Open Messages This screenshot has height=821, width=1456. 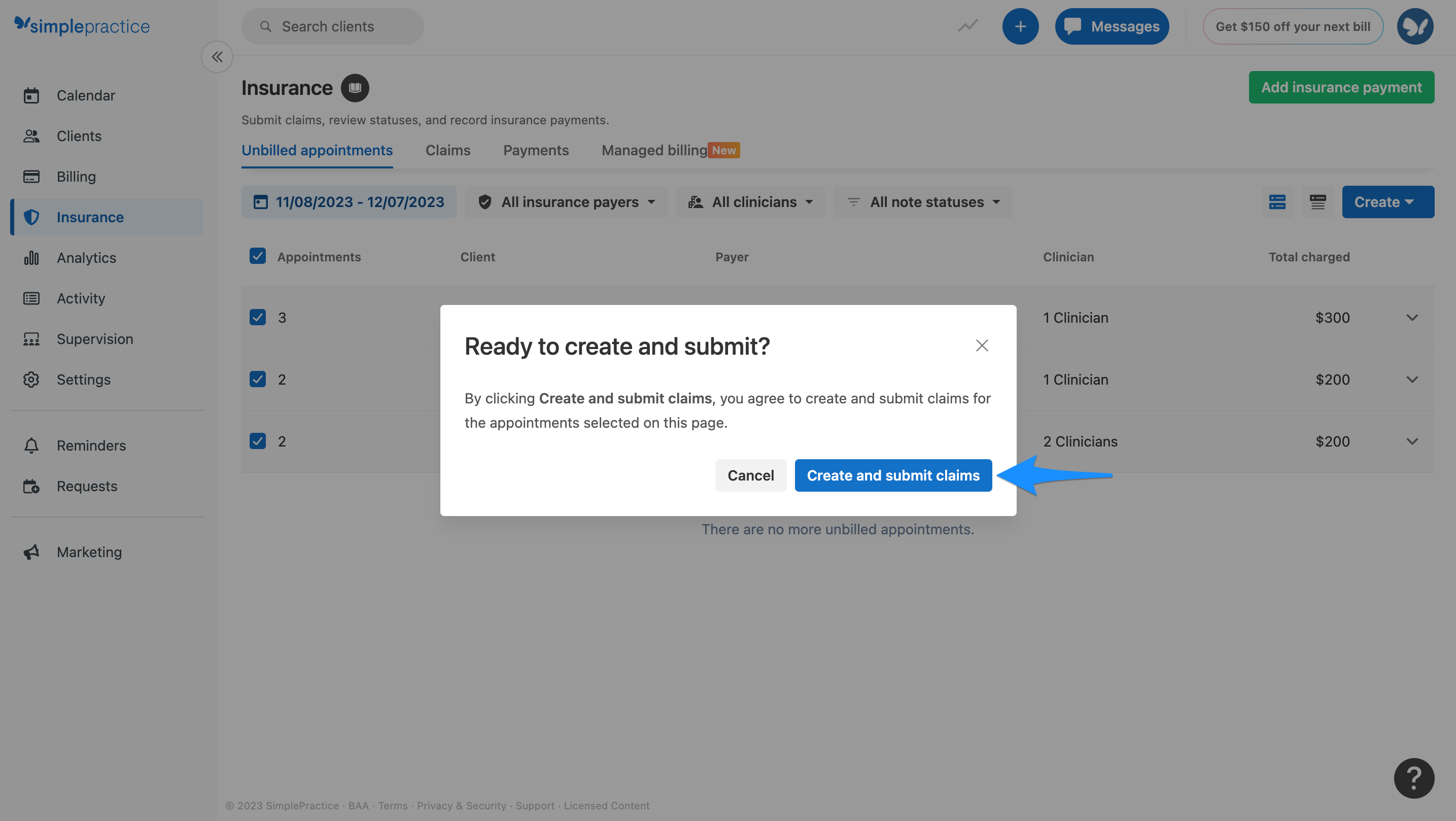[x=1112, y=26]
